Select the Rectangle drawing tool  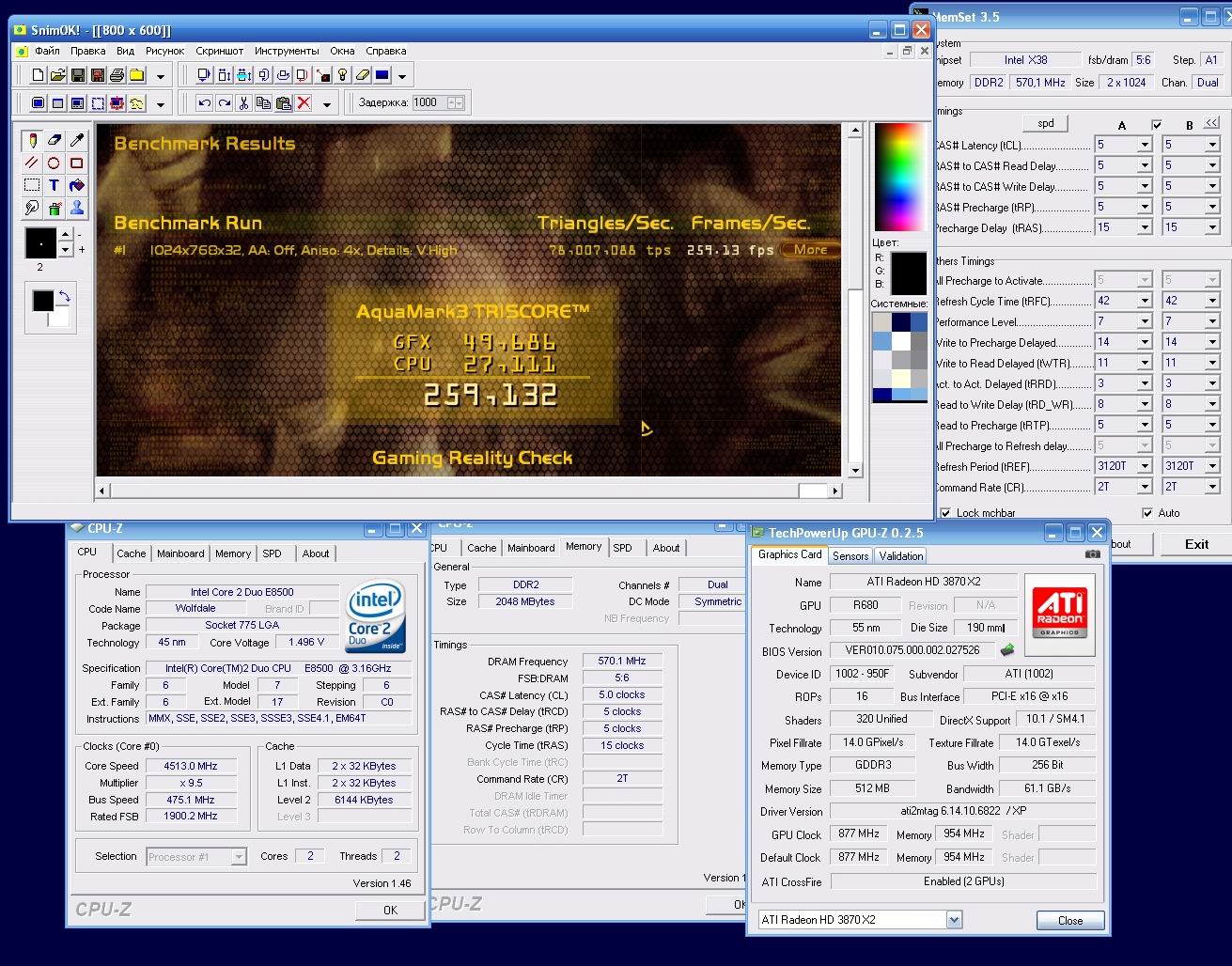coord(77,163)
